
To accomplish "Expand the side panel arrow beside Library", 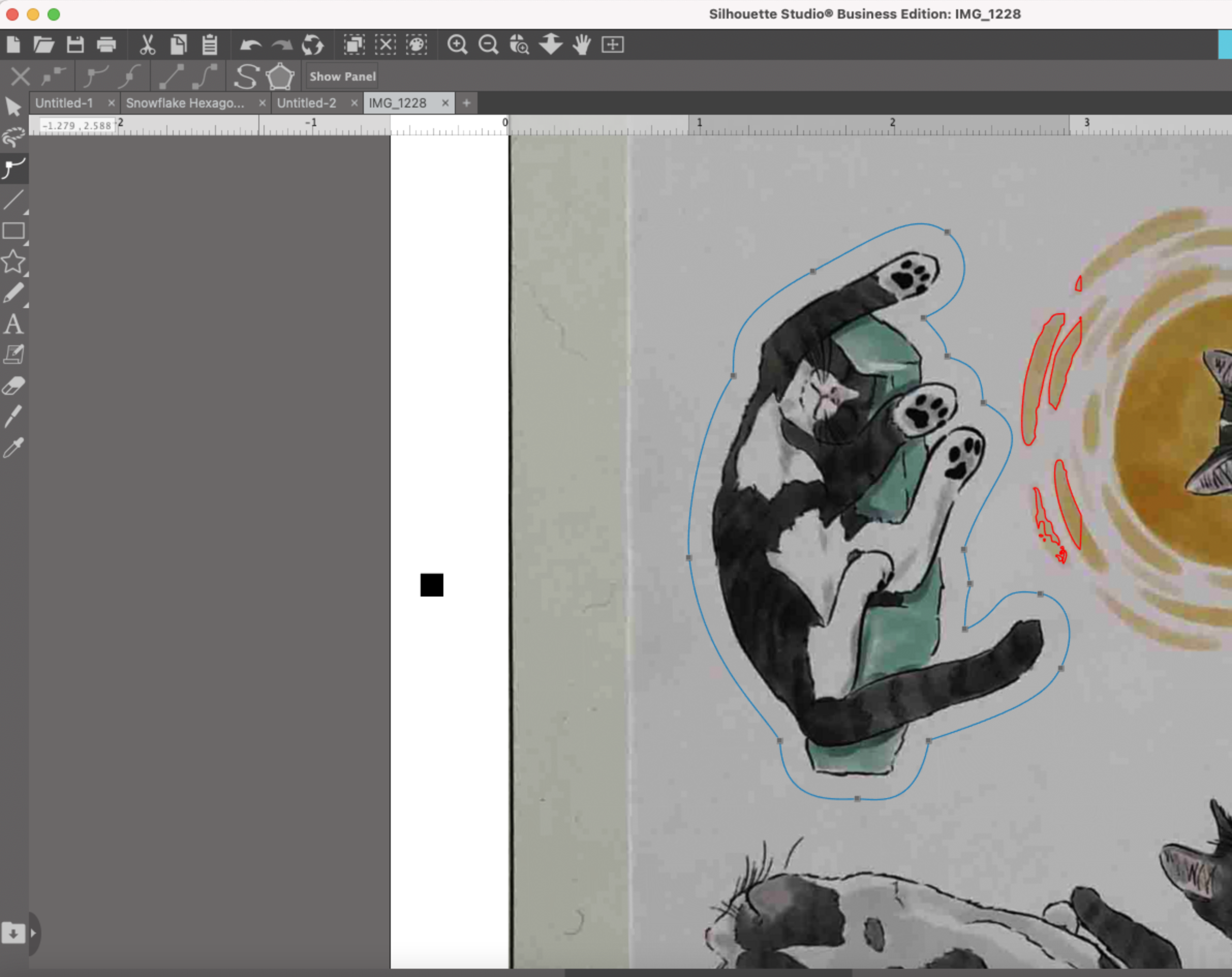I will [33, 933].
